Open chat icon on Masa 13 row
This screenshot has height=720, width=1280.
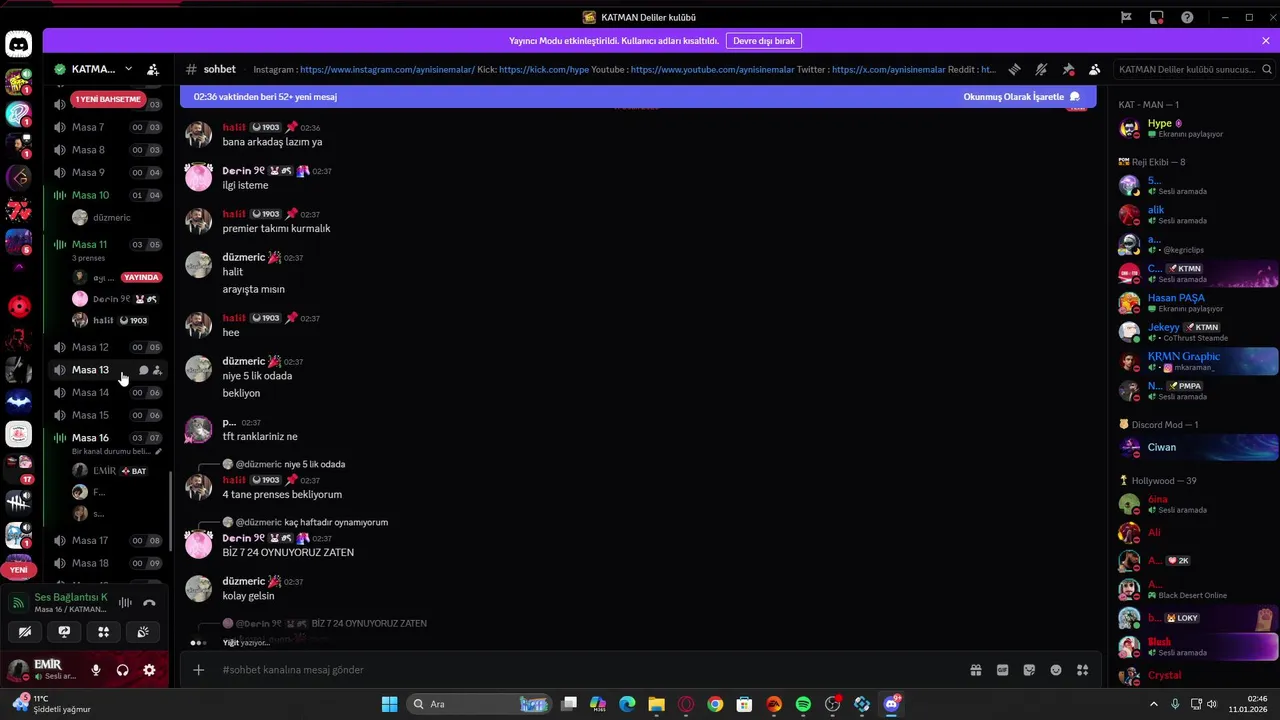(143, 370)
